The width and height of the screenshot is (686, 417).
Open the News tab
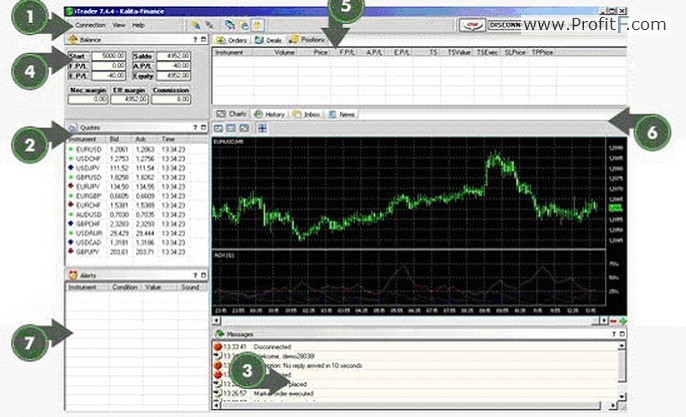pos(342,114)
